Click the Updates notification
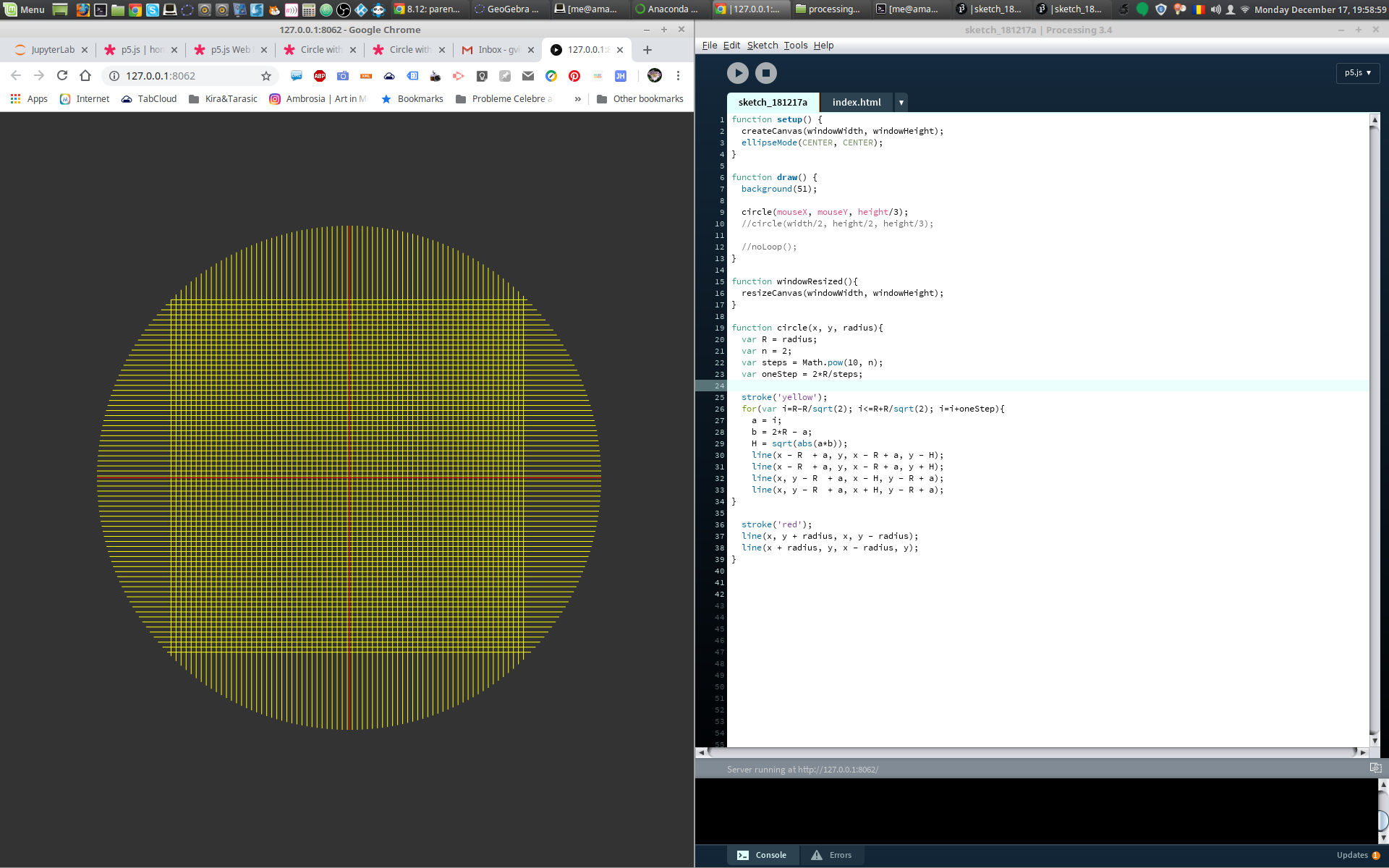The width and height of the screenshot is (1389, 868). tap(1358, 855)
